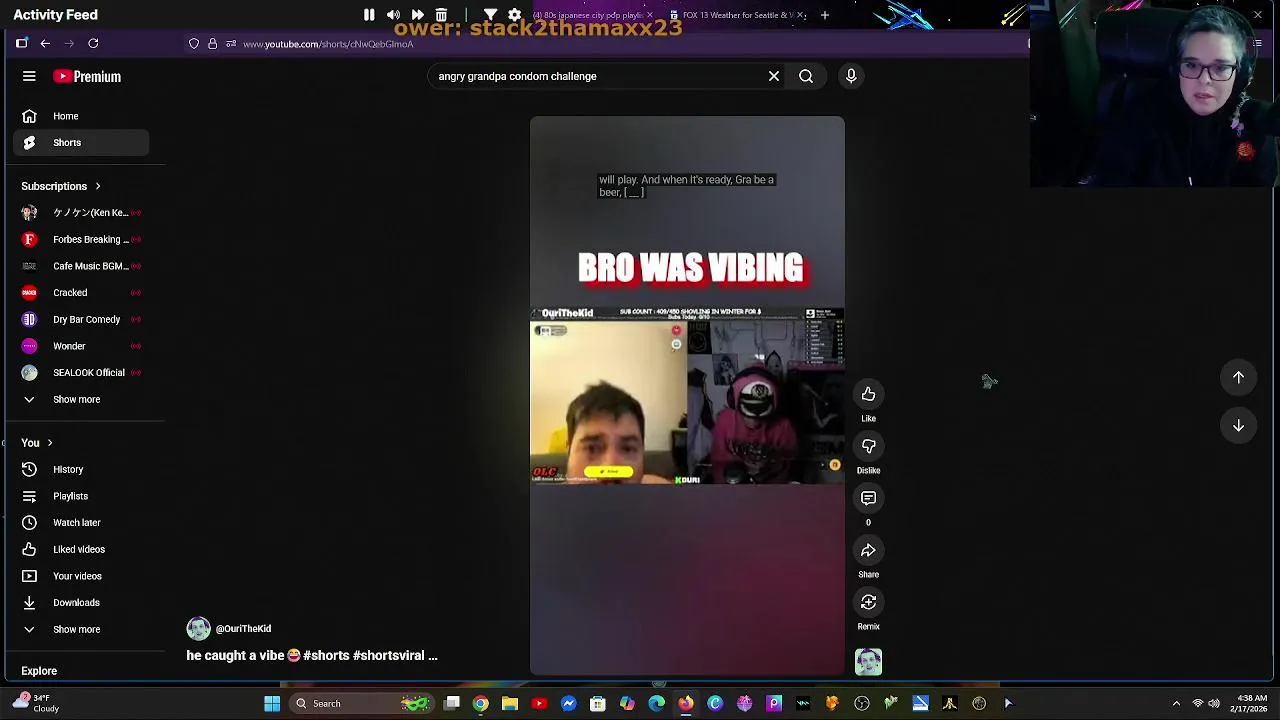Open the Activity Feed filter
The height and width of the screenshot is (720, 1280).
tap(490, 15)
